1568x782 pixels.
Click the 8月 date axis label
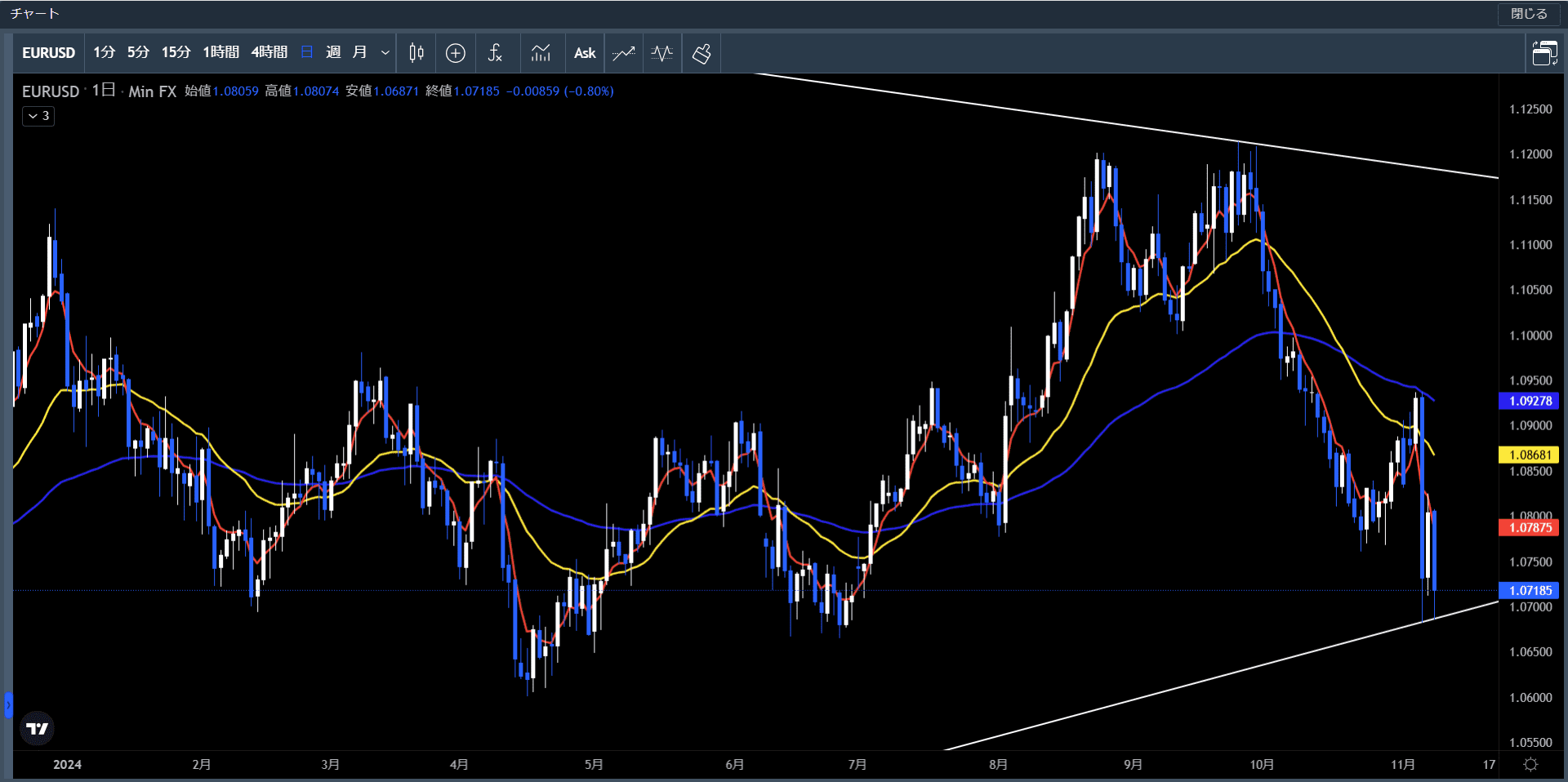[x=998, y=765]
